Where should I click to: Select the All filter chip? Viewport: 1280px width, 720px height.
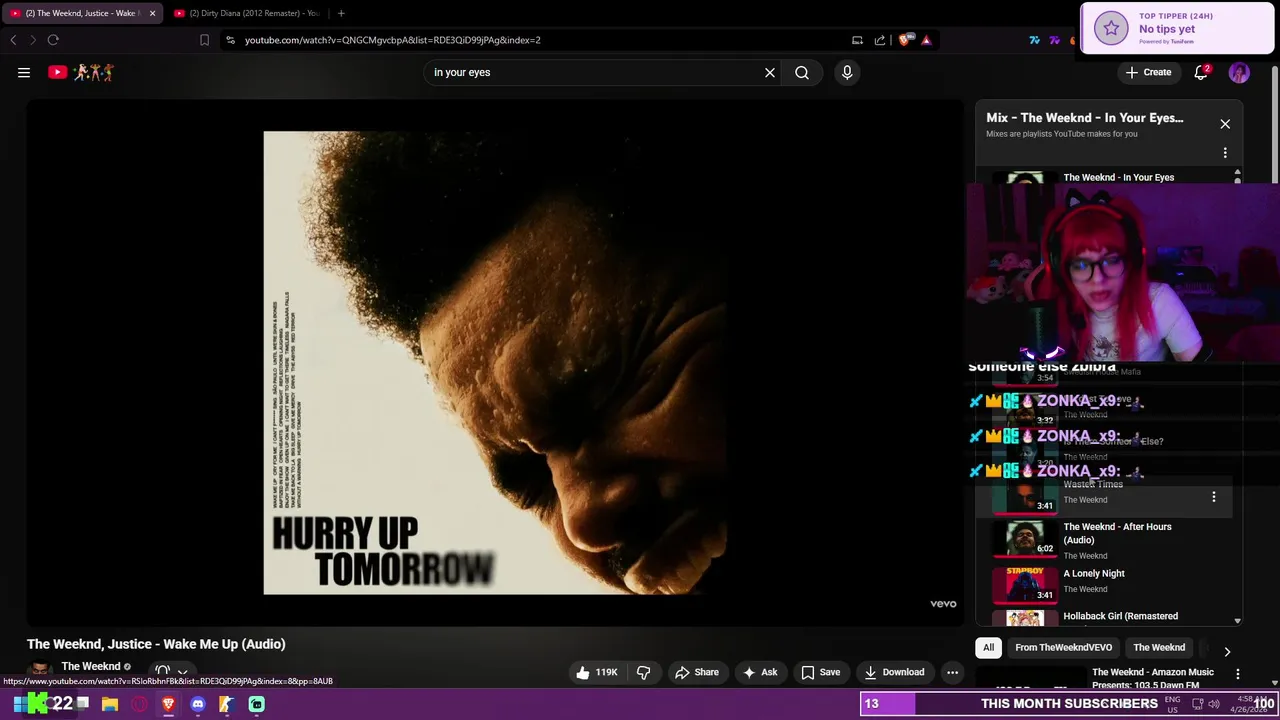[x=988, y=647]
